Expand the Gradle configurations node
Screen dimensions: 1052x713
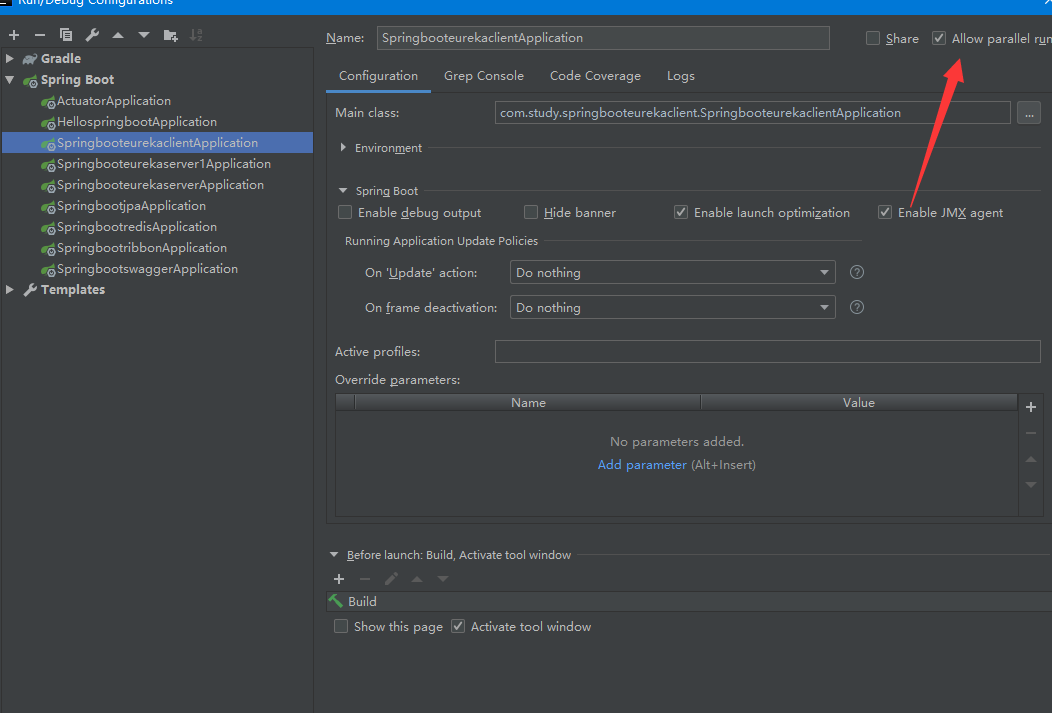pos(9,58)
